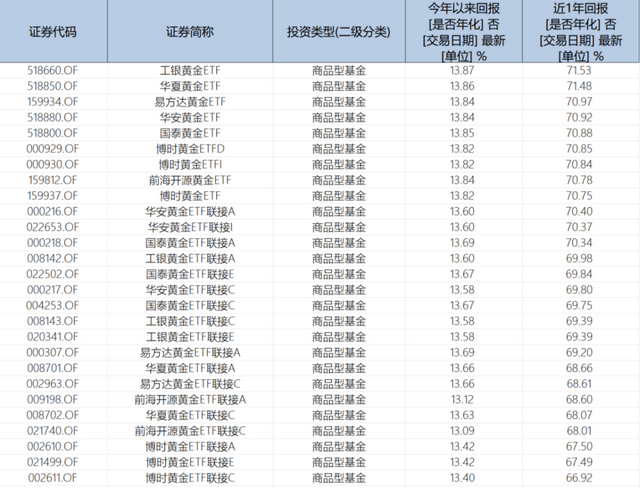
Task: Select the name cell 博时黄金ETF联接A
Action: 190,446
